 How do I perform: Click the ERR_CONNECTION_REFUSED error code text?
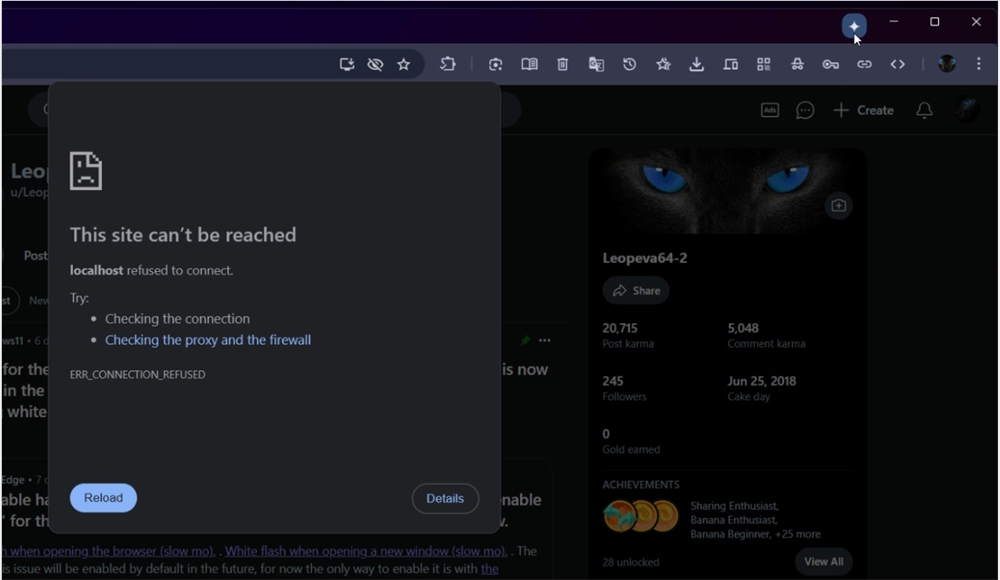138,375
